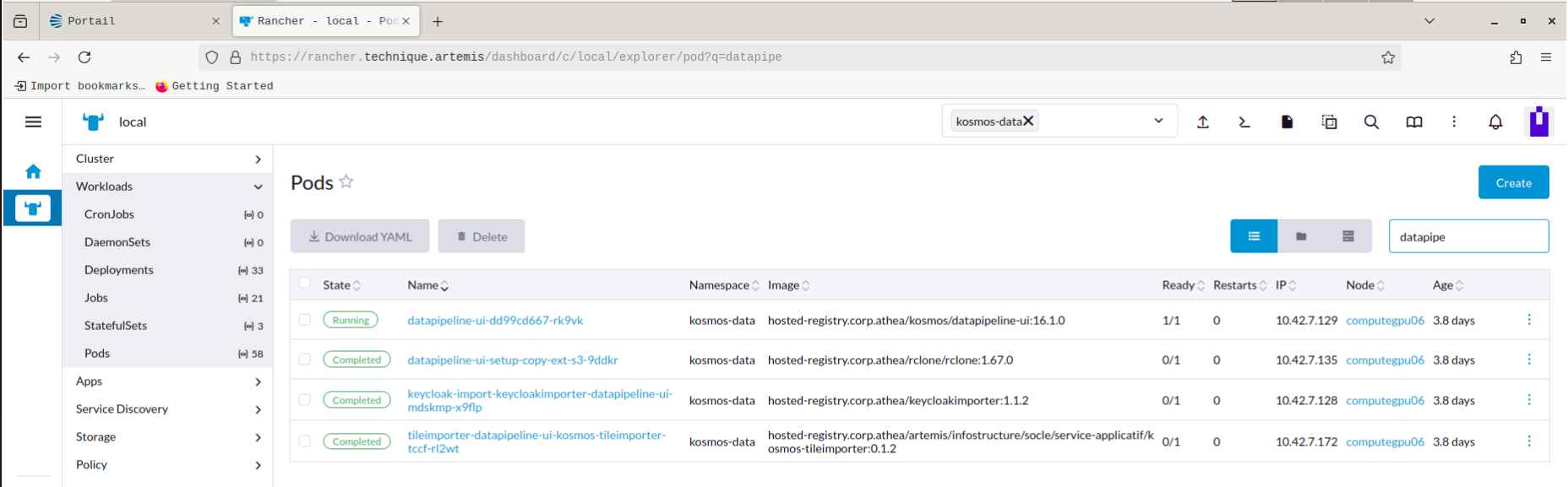
Task: Go to the Home icon in sidebar
Action: [33, 171]
